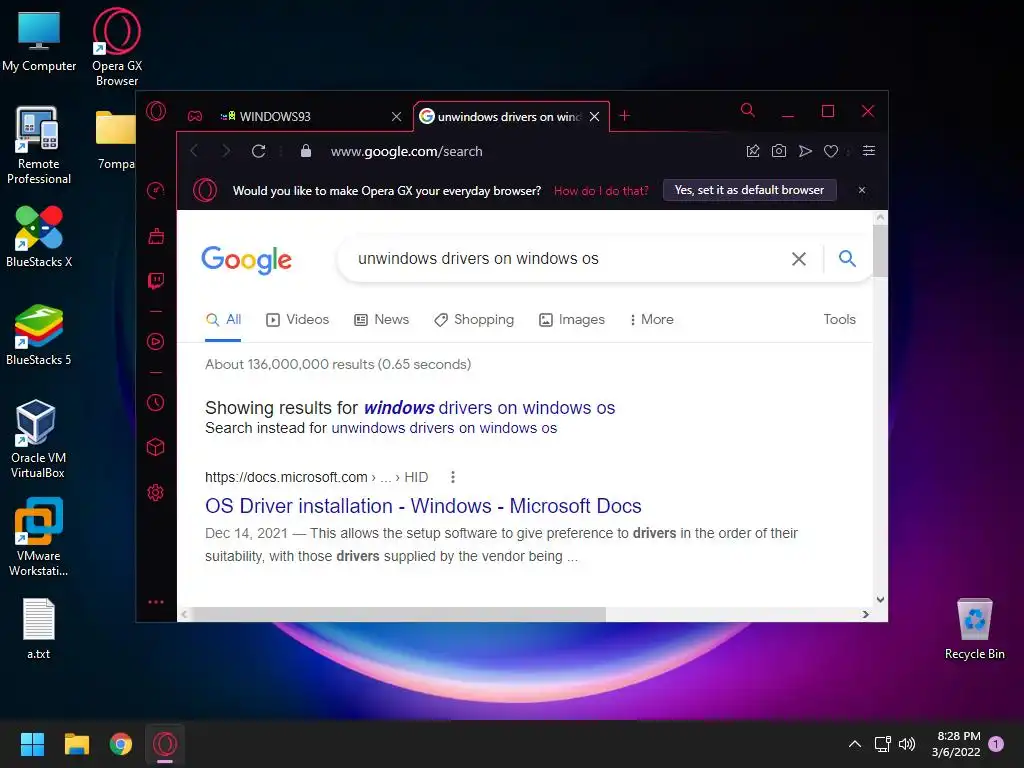Open a new tab with plus button

click(624, 116)
